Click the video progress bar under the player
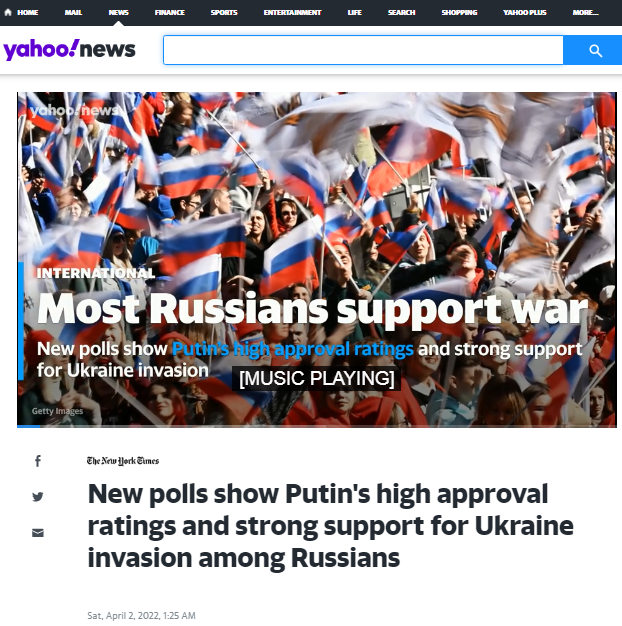 317,426
